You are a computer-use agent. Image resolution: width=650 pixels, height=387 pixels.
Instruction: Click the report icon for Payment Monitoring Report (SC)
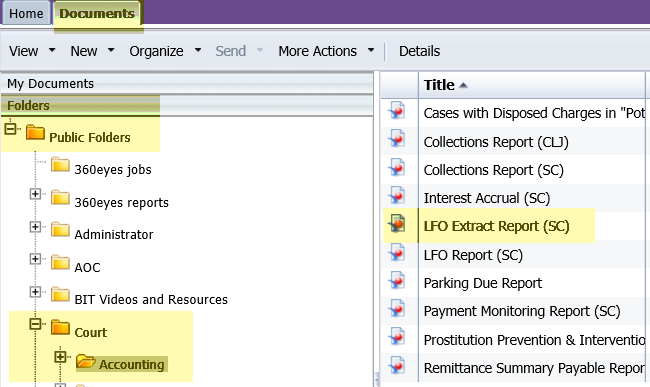tap(397, 309)
